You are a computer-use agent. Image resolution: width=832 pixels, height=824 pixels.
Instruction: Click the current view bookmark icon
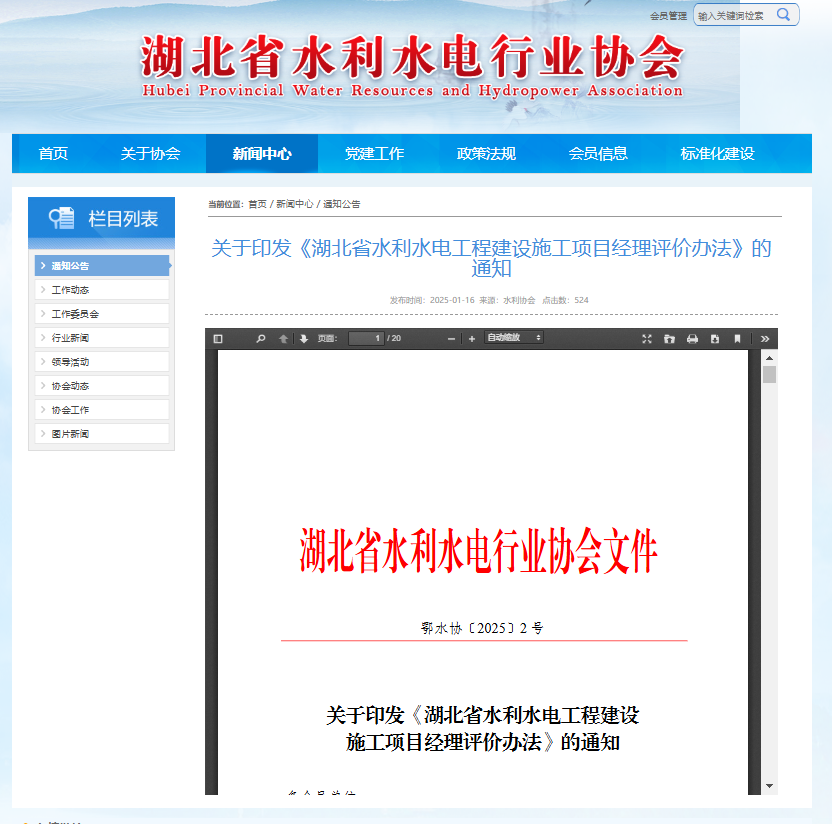[x=737, y=338]
